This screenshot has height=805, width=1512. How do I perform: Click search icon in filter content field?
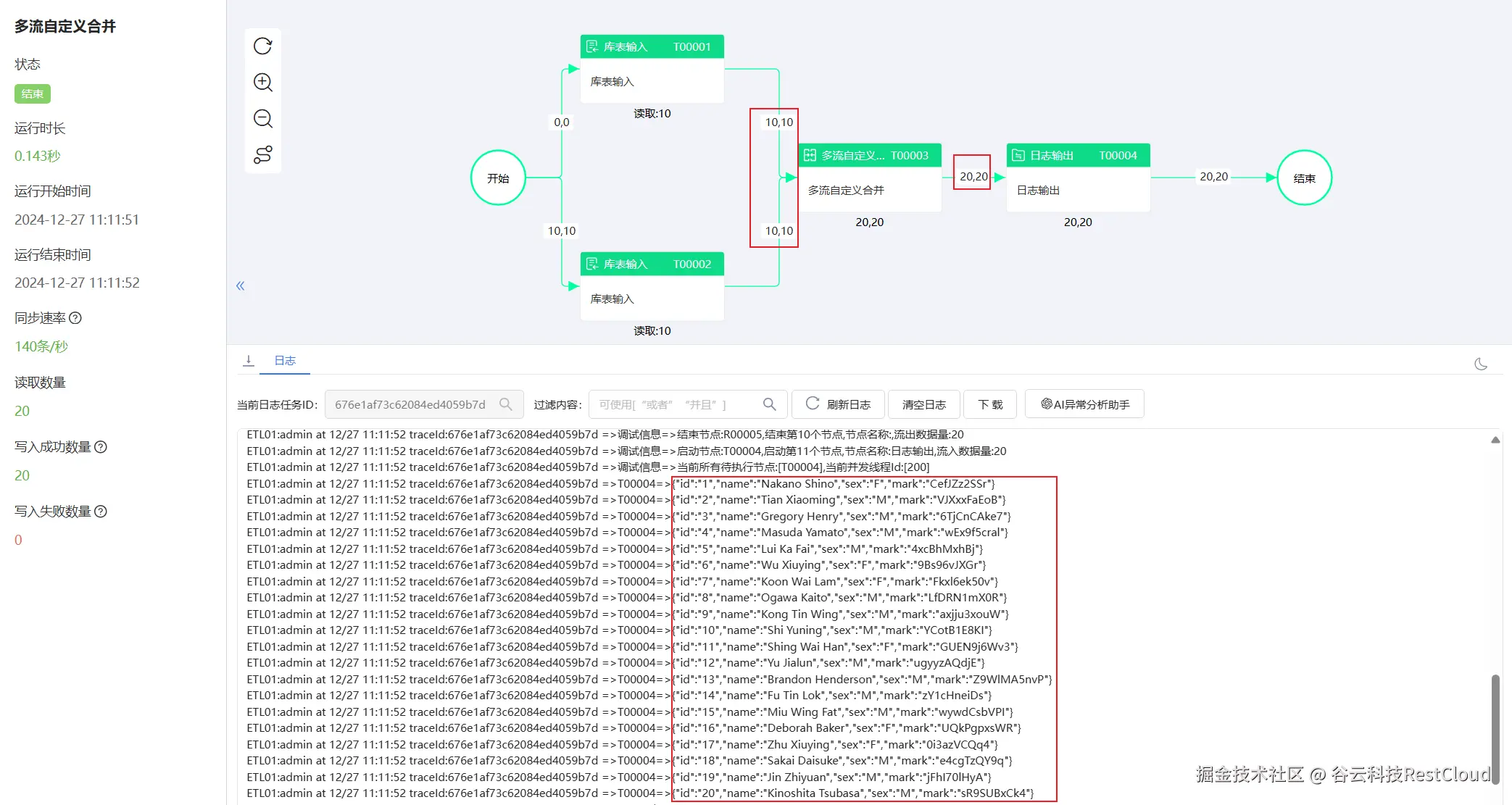tap(770, 404)
